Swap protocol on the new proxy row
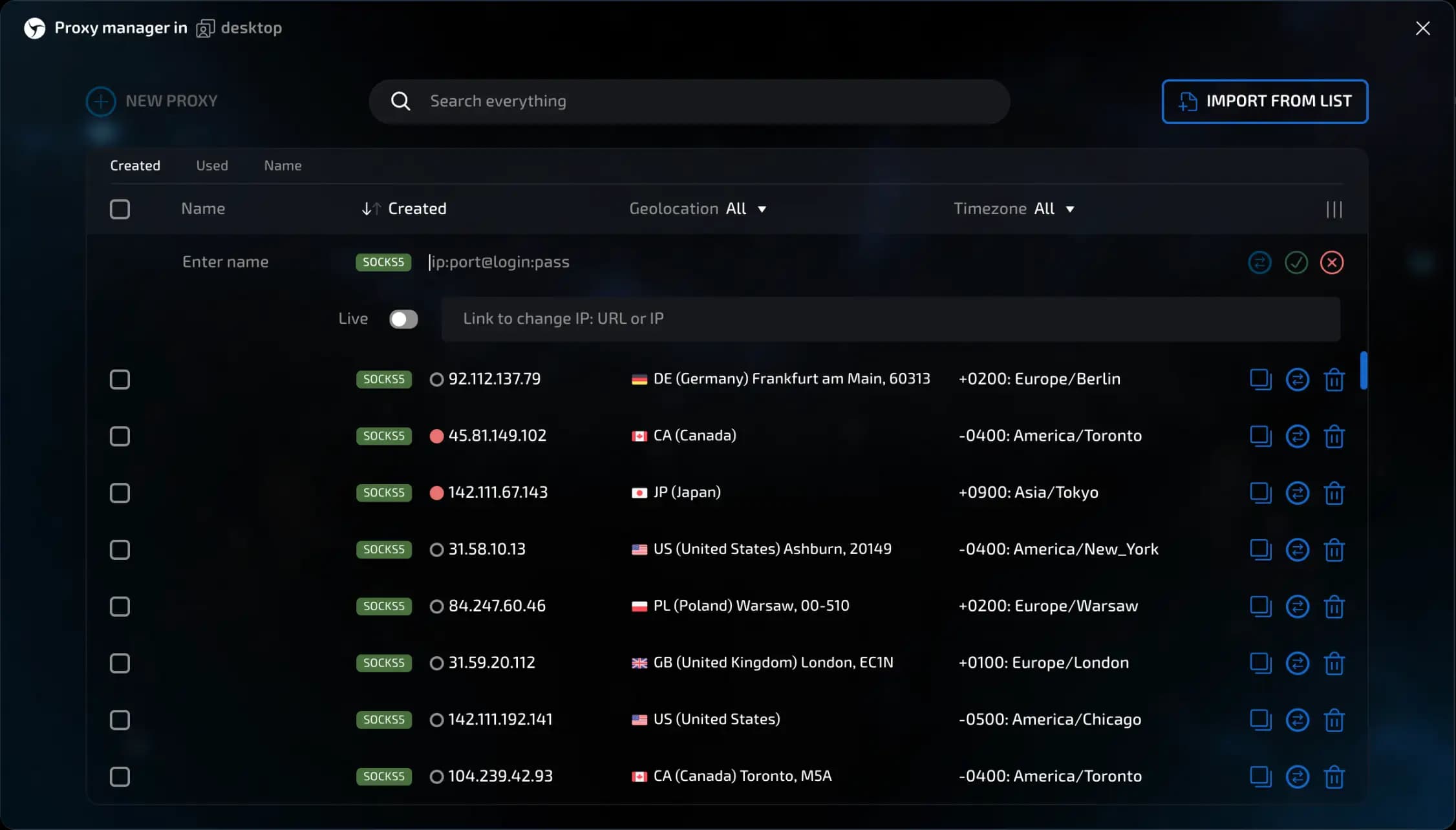 1259,262
